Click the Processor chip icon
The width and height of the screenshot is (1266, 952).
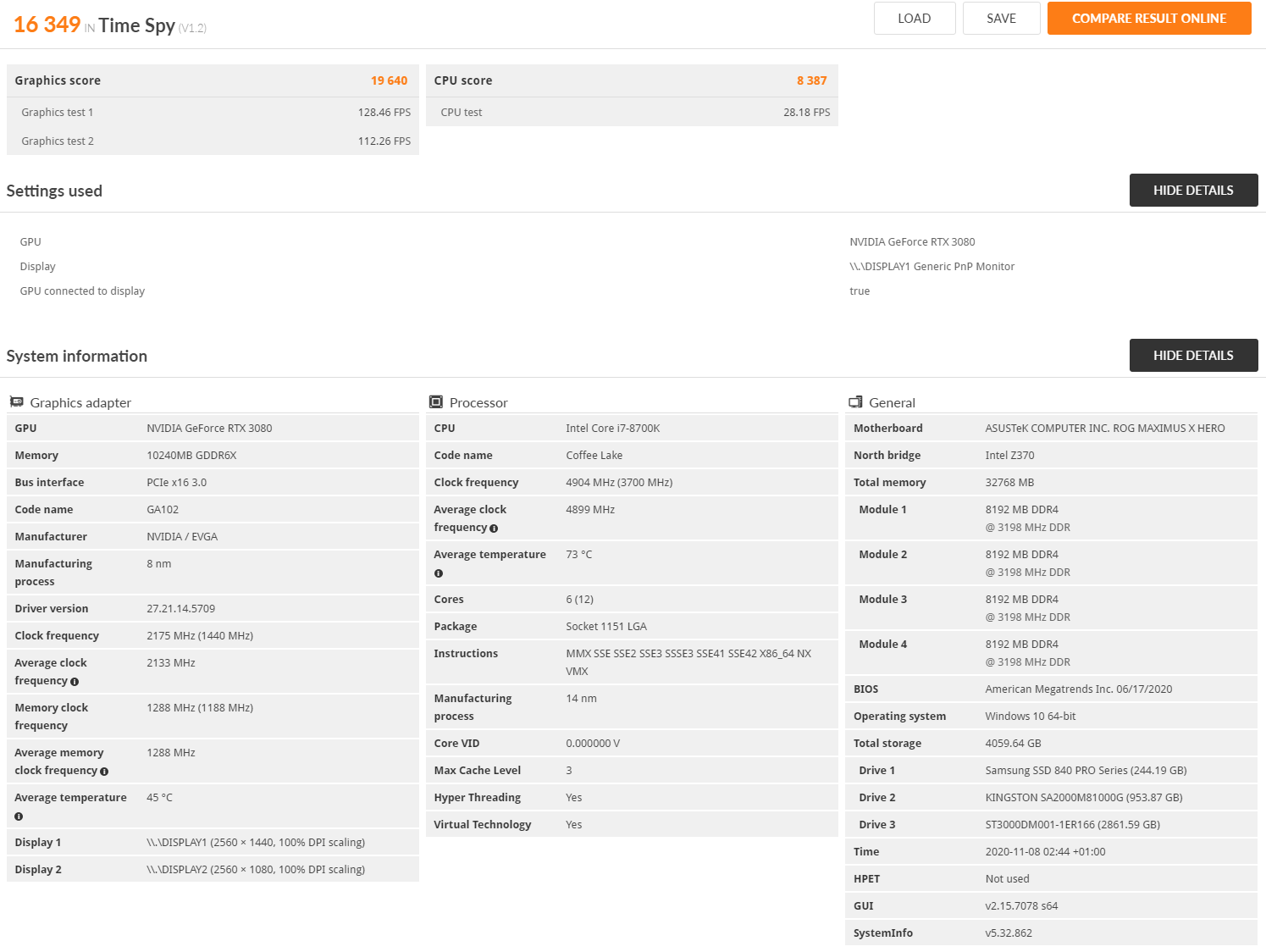coord(436,401)
